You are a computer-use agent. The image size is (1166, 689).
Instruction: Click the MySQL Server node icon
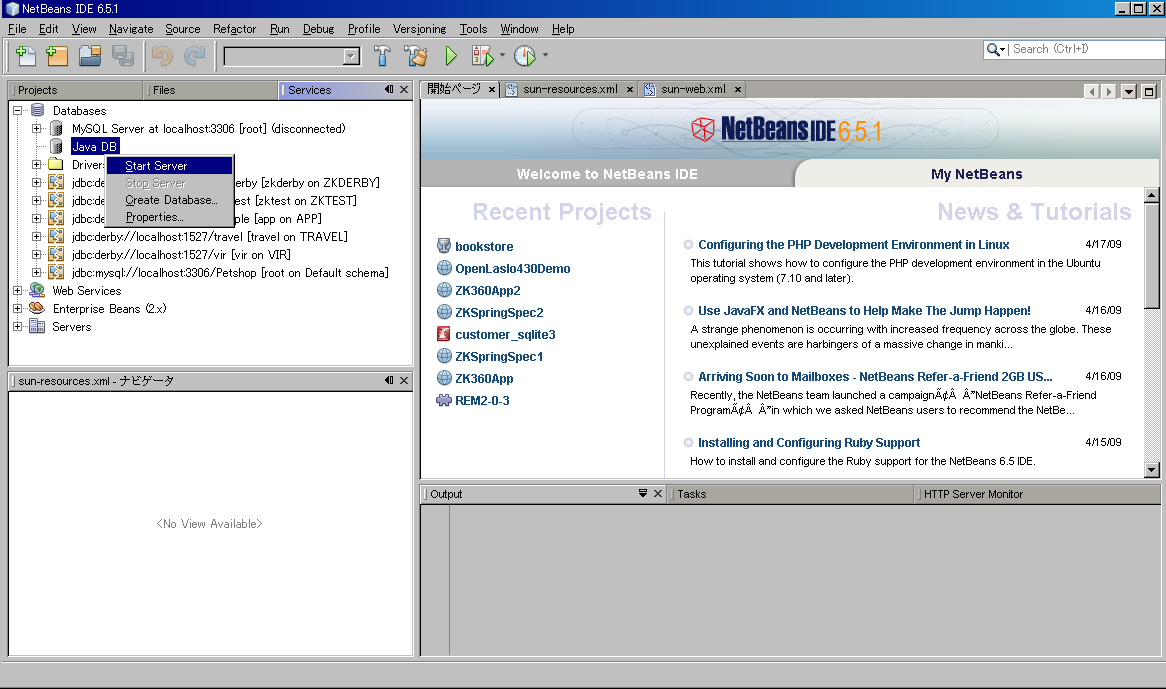point(56,129)
